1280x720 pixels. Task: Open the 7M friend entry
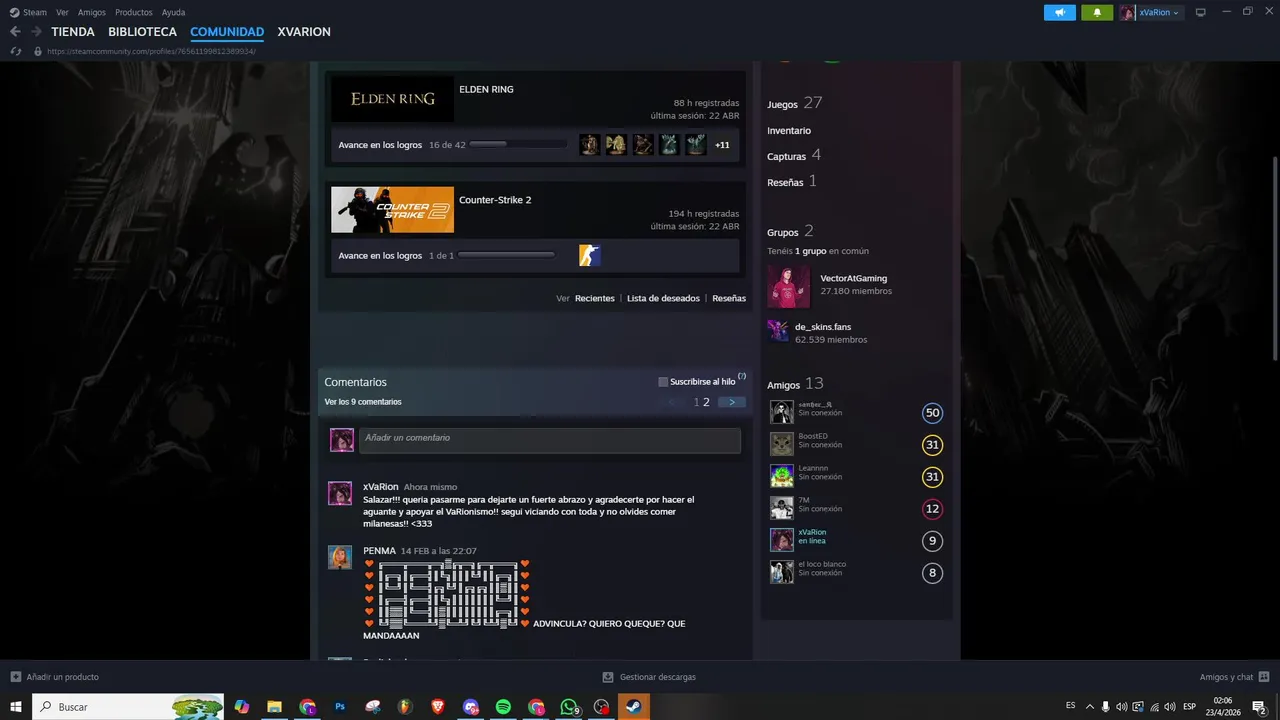tap(857, 508)
